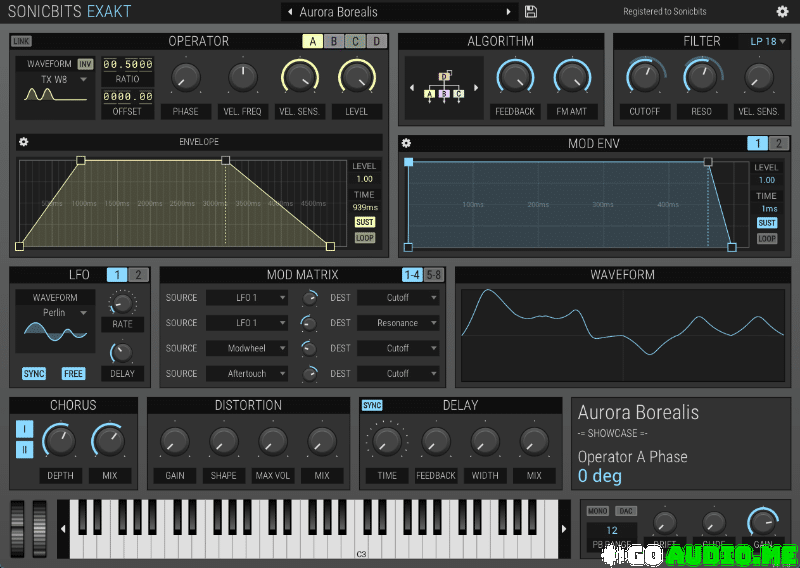Select operator B tab
Screen dimensions: 800x568
[334, 41]
